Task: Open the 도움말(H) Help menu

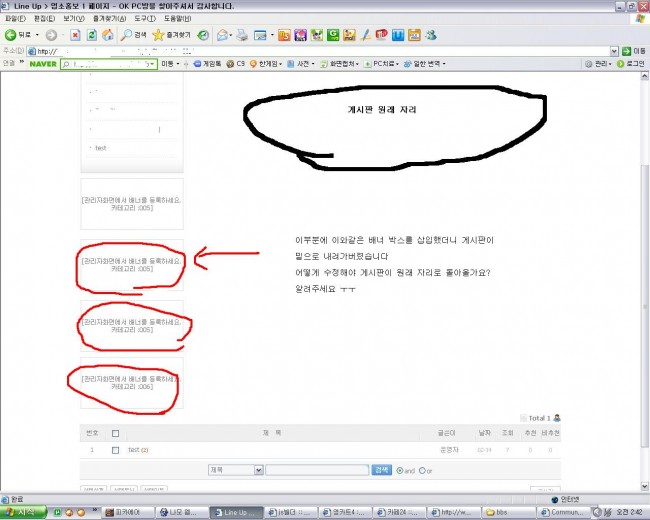Action: pos(177,19)
